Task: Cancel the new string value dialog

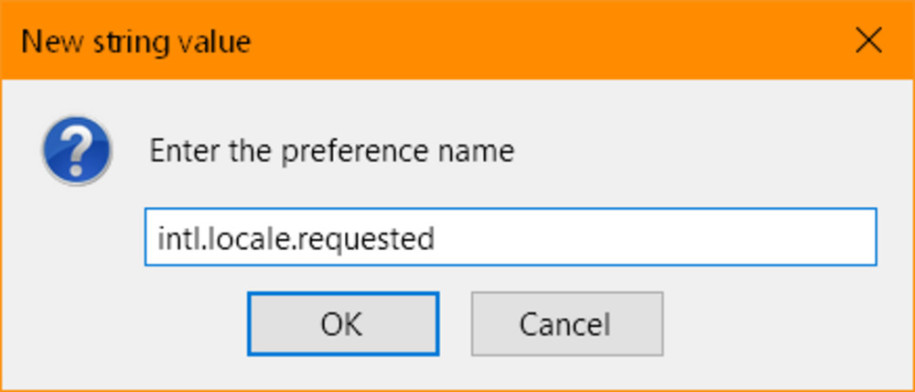Action: 567,323
